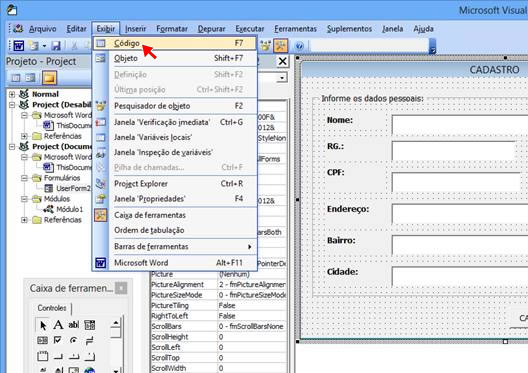Select the Pointer (Select Objects) tool in toolbox

pos(42,325)
